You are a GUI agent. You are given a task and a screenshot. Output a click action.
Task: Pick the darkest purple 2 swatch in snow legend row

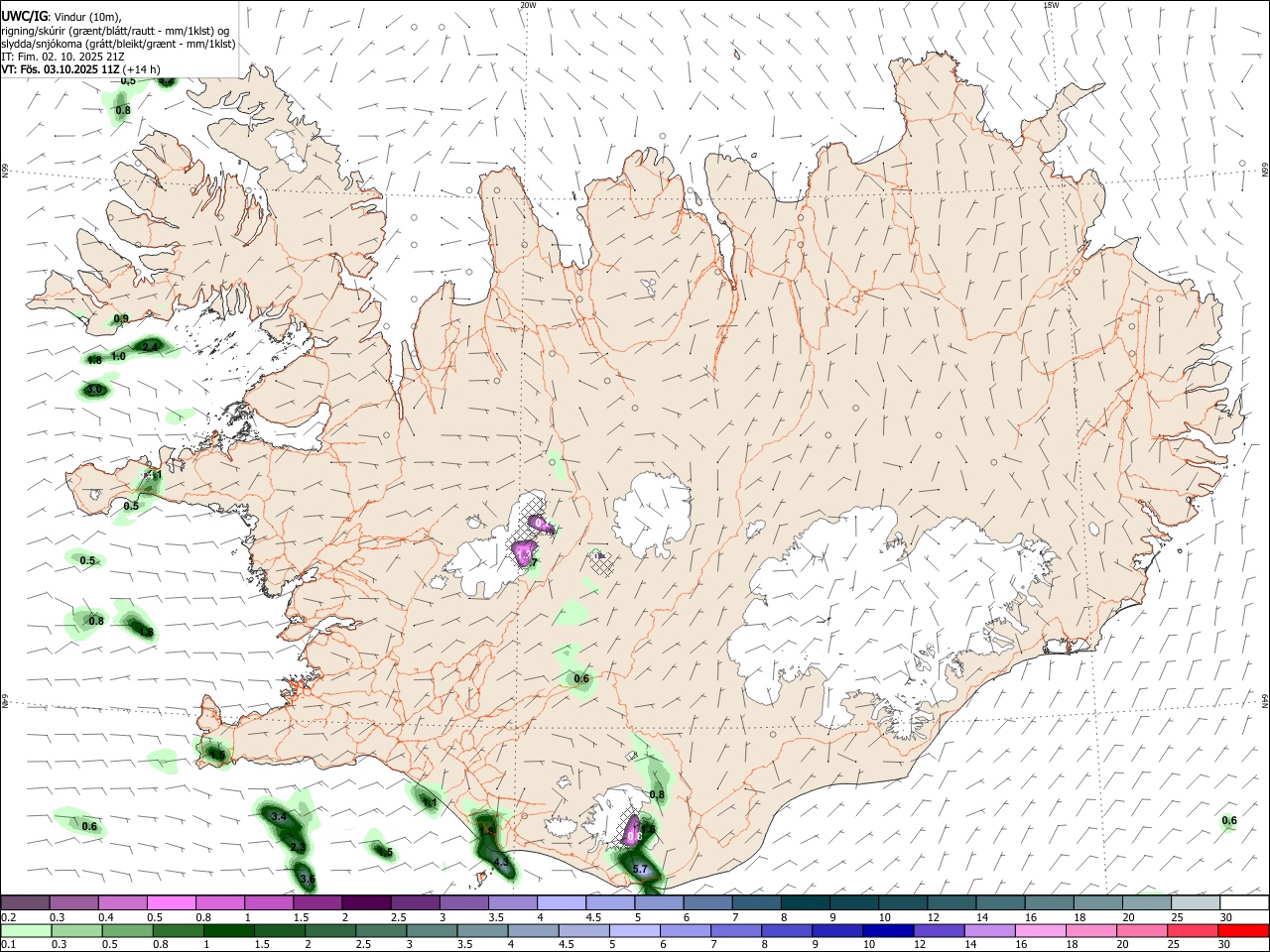tap(366, 903)
